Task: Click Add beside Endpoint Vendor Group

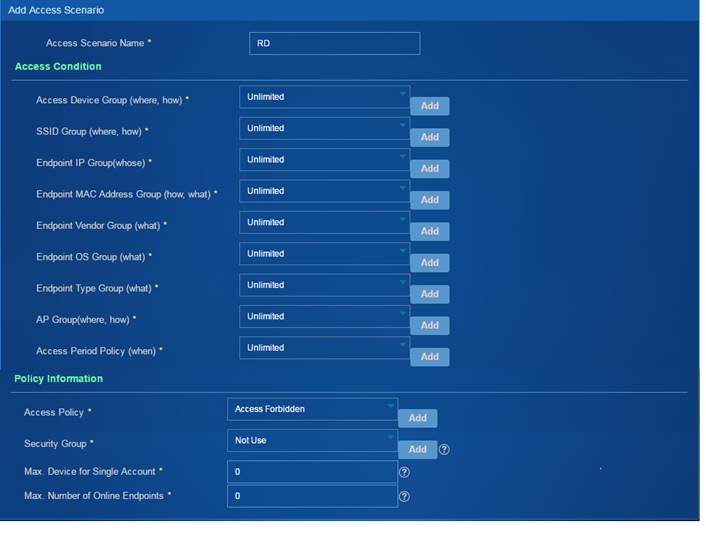Action: click(x=430, y=231)
